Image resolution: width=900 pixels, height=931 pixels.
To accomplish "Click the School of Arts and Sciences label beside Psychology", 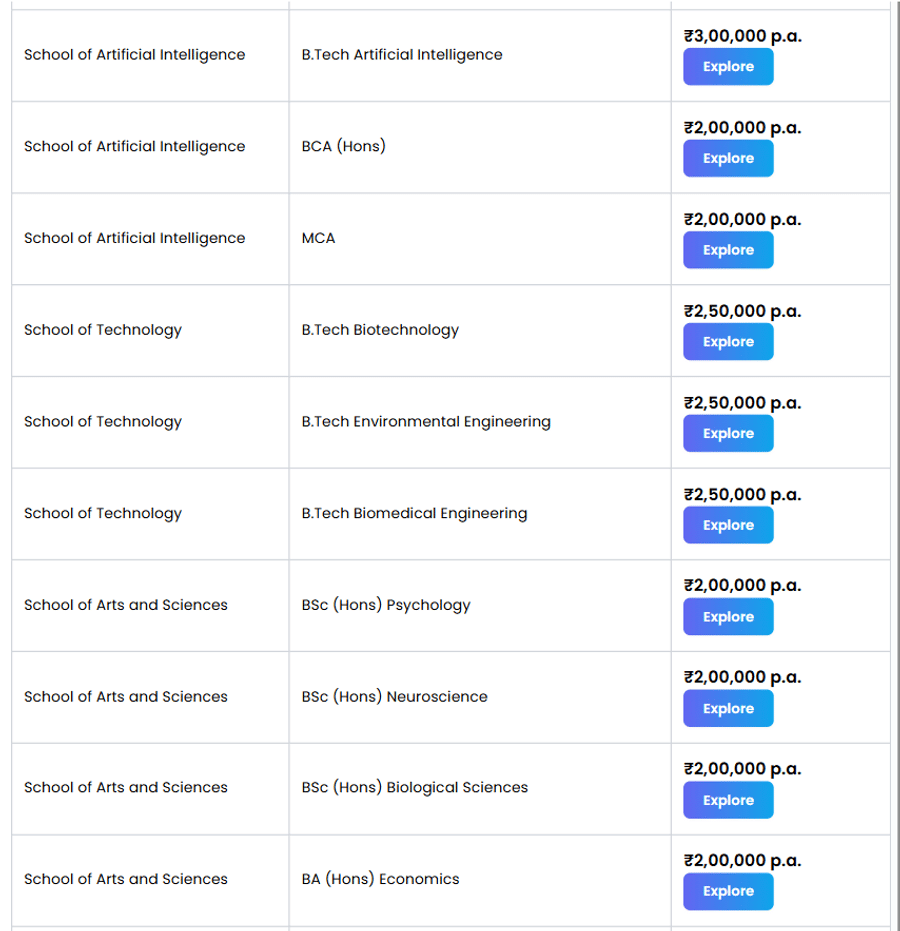I will pyautogui.click(x=125, y=604).
